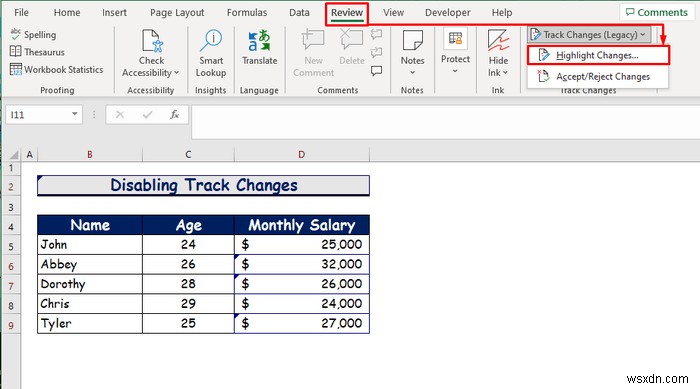Image resolution: width=700 pixels, height=389 pixels.
Task: Open the Notes menu
Action: coord(412,53)
